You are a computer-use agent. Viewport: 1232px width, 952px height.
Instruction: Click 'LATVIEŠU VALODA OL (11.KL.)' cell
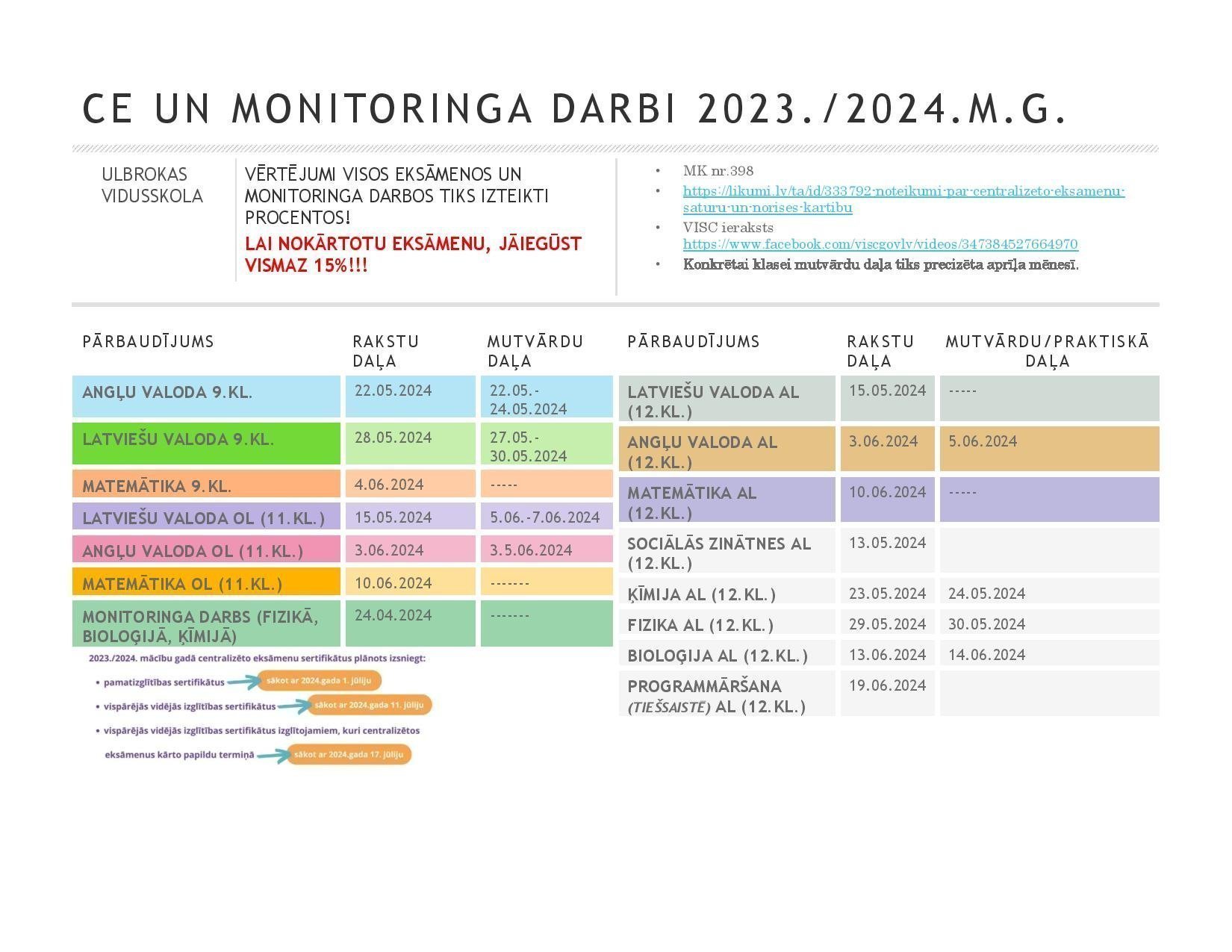point(206,517)
